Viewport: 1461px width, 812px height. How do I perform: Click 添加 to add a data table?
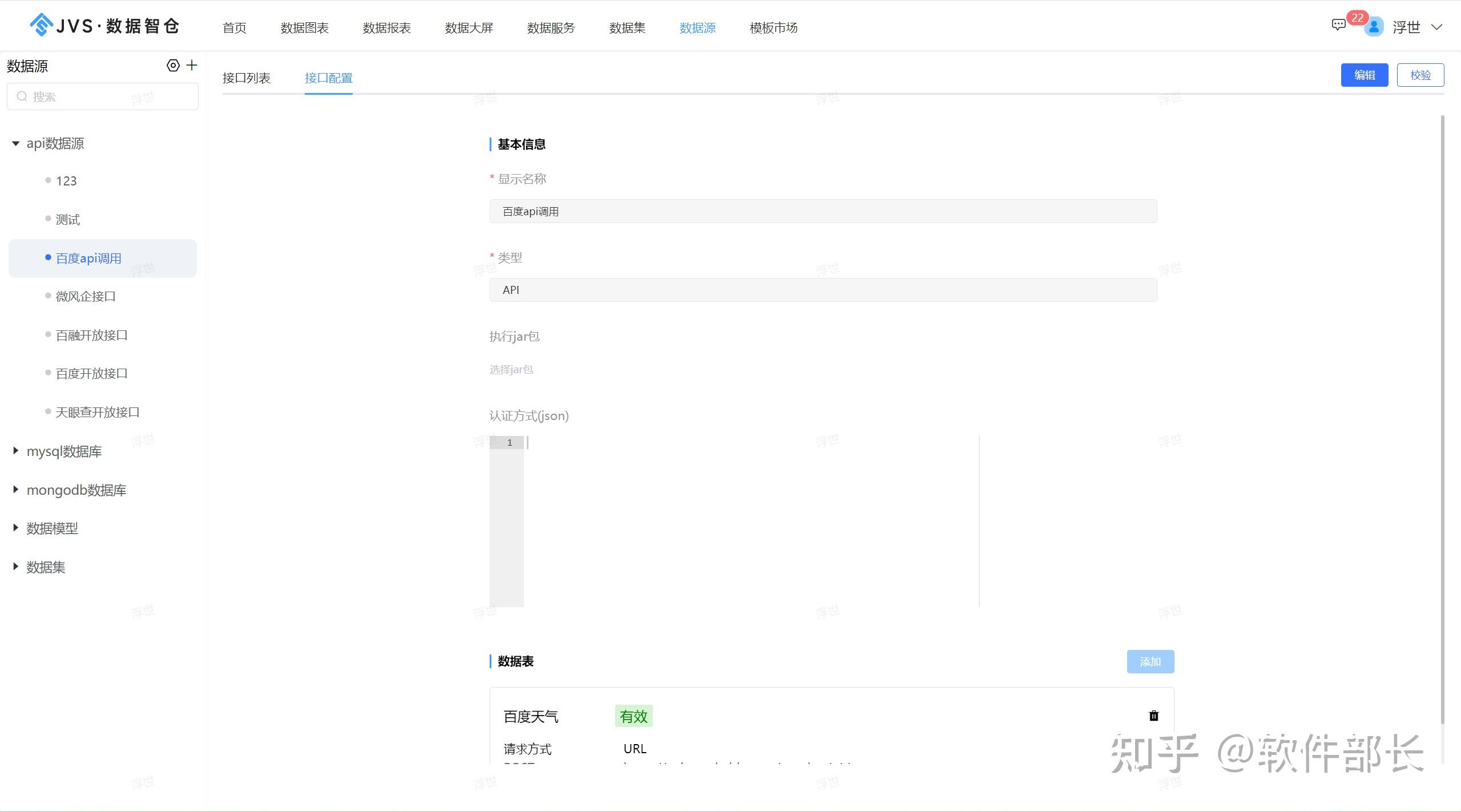pyautogui.click(x=1149, y=661)
